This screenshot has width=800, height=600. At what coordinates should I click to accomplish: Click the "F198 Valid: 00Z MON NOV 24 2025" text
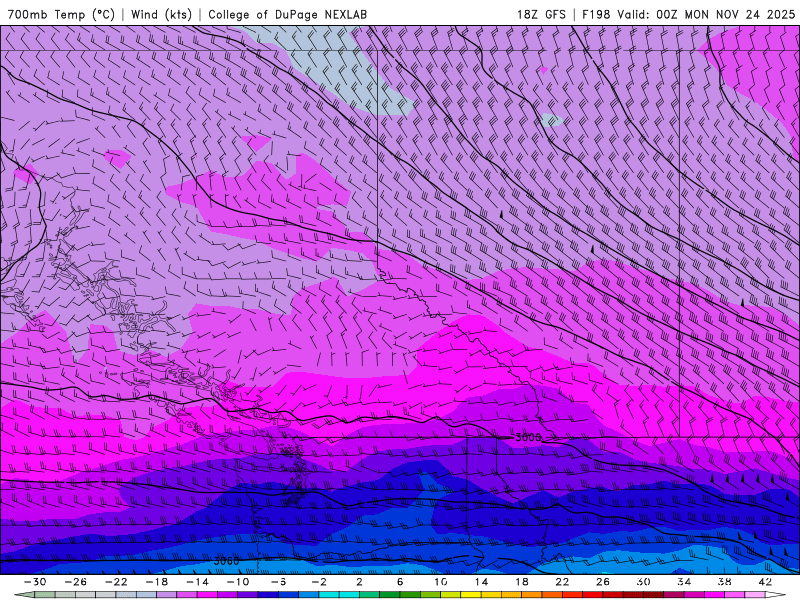[689, 14]
